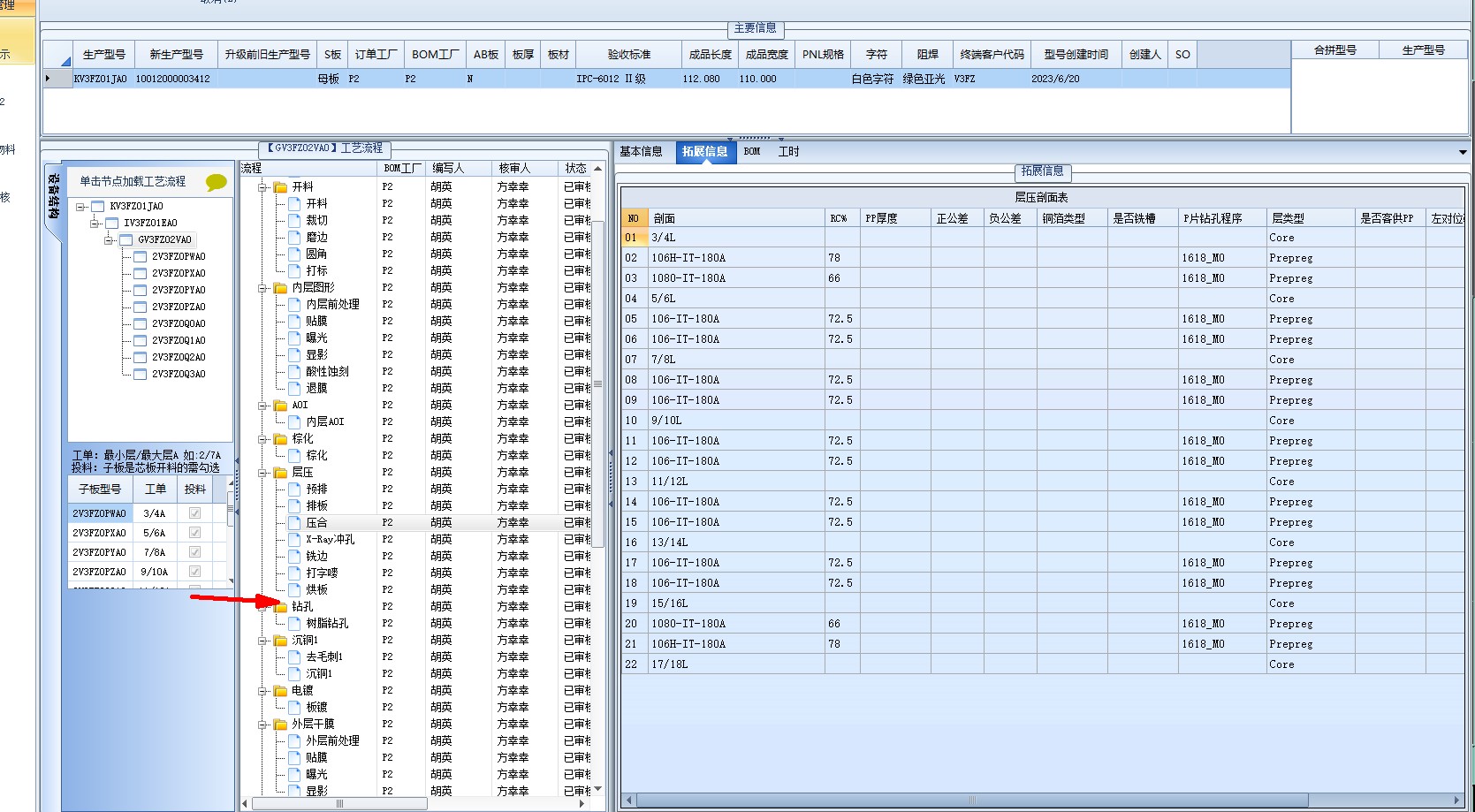This screenshot has height=812, width=1475.
Task: Click the 烘板 step document icon
Action: (x=295, y=590)
